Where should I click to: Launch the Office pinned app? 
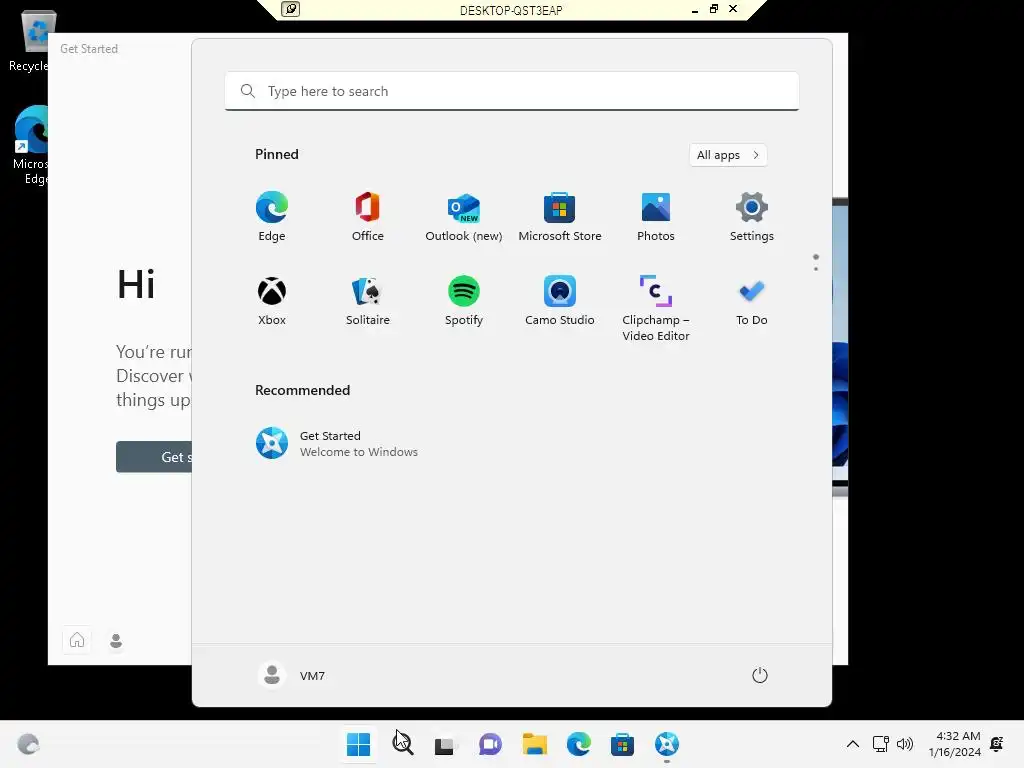(x=368, y=216)
